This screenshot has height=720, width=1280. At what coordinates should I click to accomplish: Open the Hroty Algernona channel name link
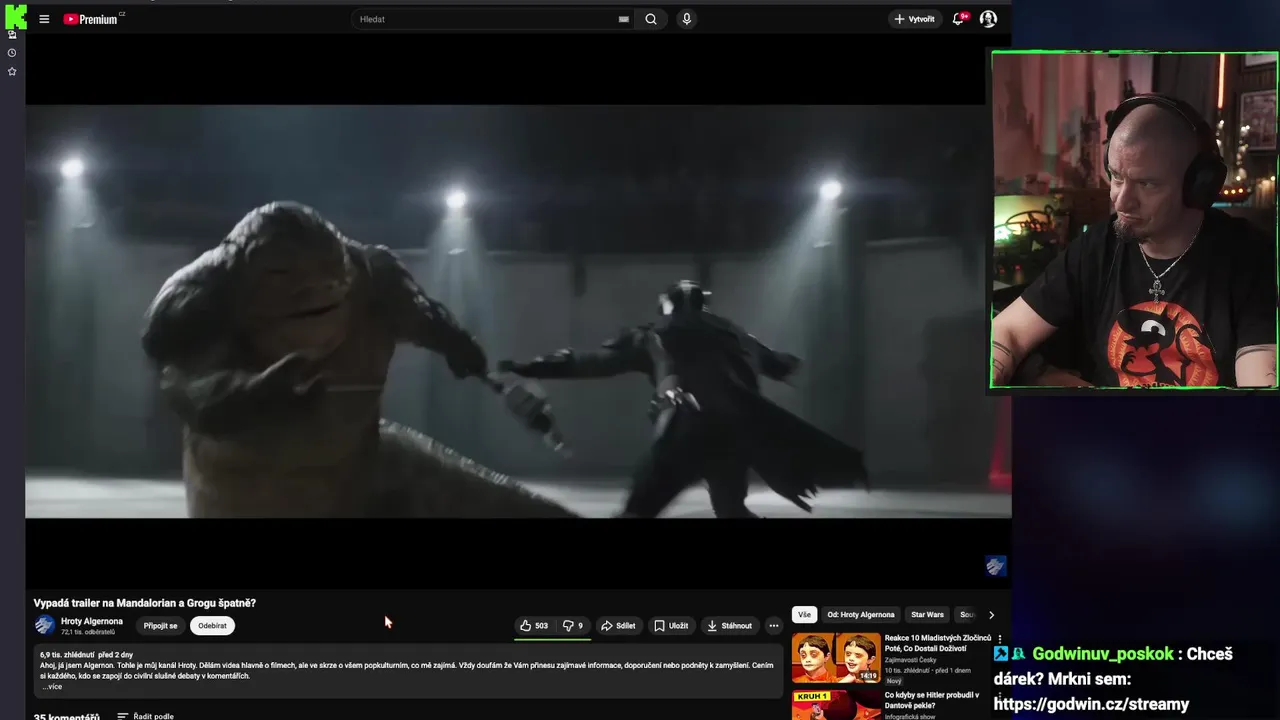92,621
